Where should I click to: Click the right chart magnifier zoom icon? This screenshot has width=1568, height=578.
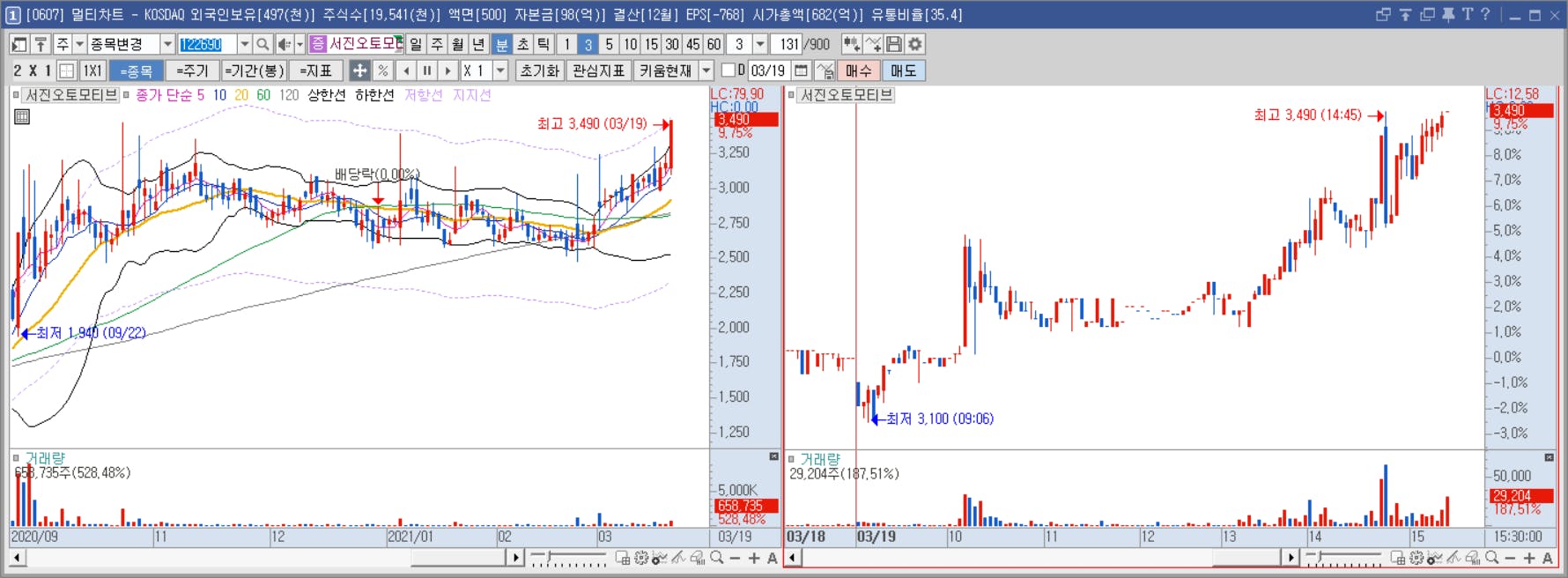1491,558
